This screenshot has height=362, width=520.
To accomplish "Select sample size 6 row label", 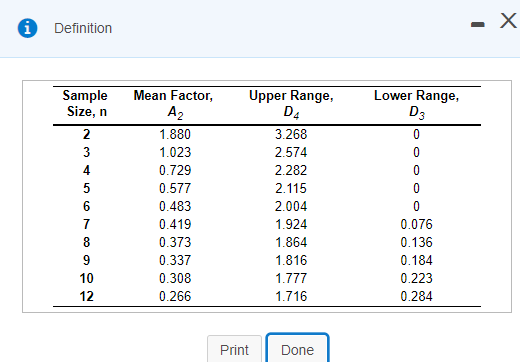I will pyautogui.click(x=87, y=207).
